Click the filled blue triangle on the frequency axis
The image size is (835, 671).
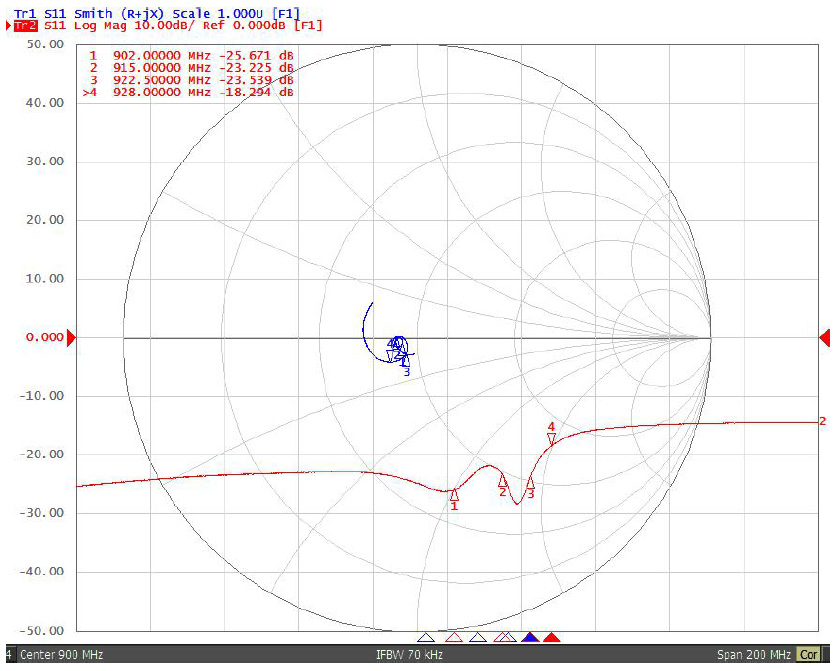pyautogui.click(x=530, y=637)
